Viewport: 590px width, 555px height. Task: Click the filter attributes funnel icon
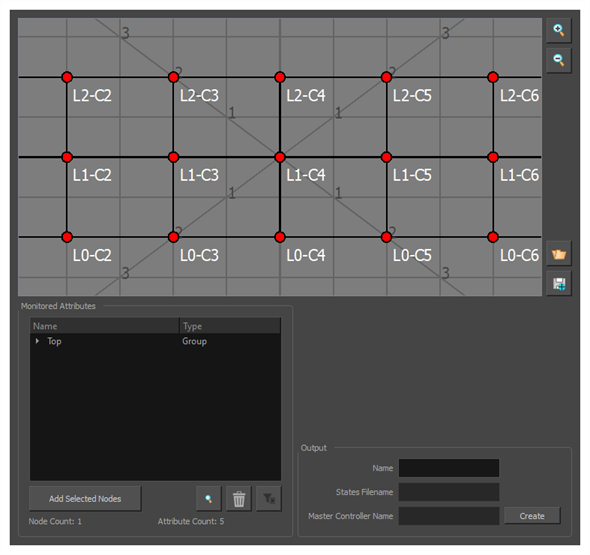269,499
